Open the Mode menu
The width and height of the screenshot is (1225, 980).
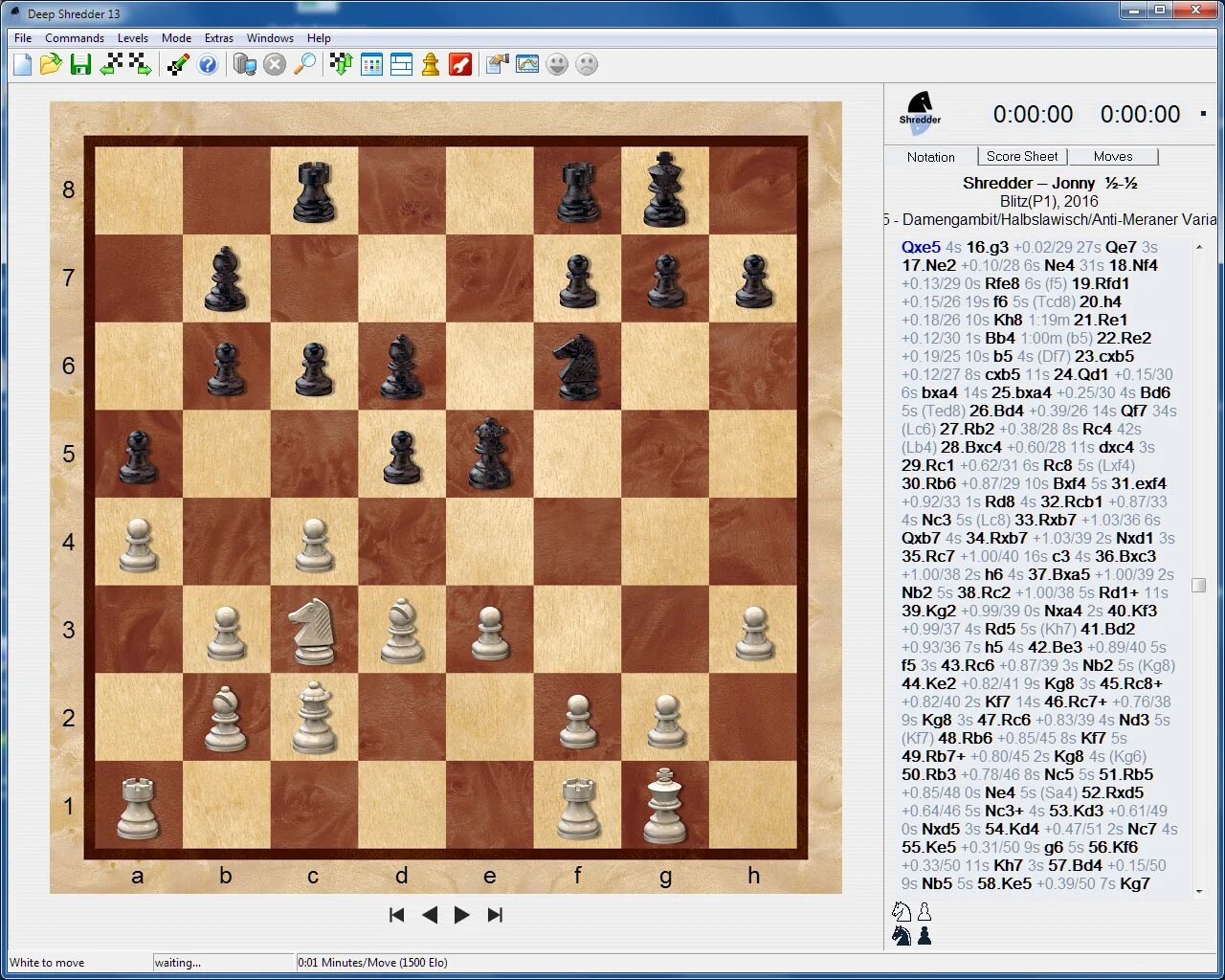point(176,38)
